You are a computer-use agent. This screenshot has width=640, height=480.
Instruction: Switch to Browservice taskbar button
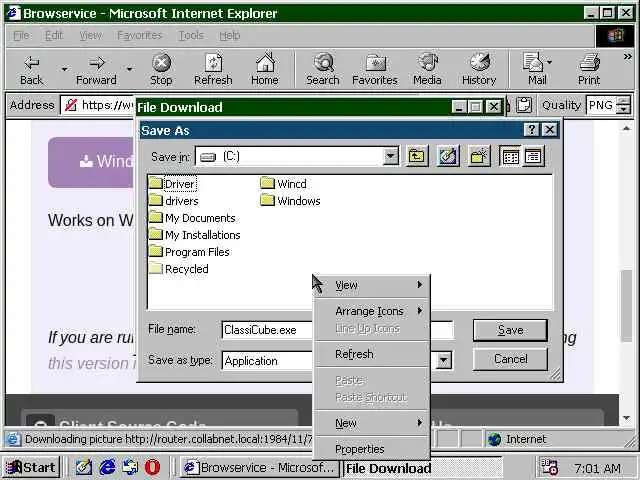click(x=260, y=467)
